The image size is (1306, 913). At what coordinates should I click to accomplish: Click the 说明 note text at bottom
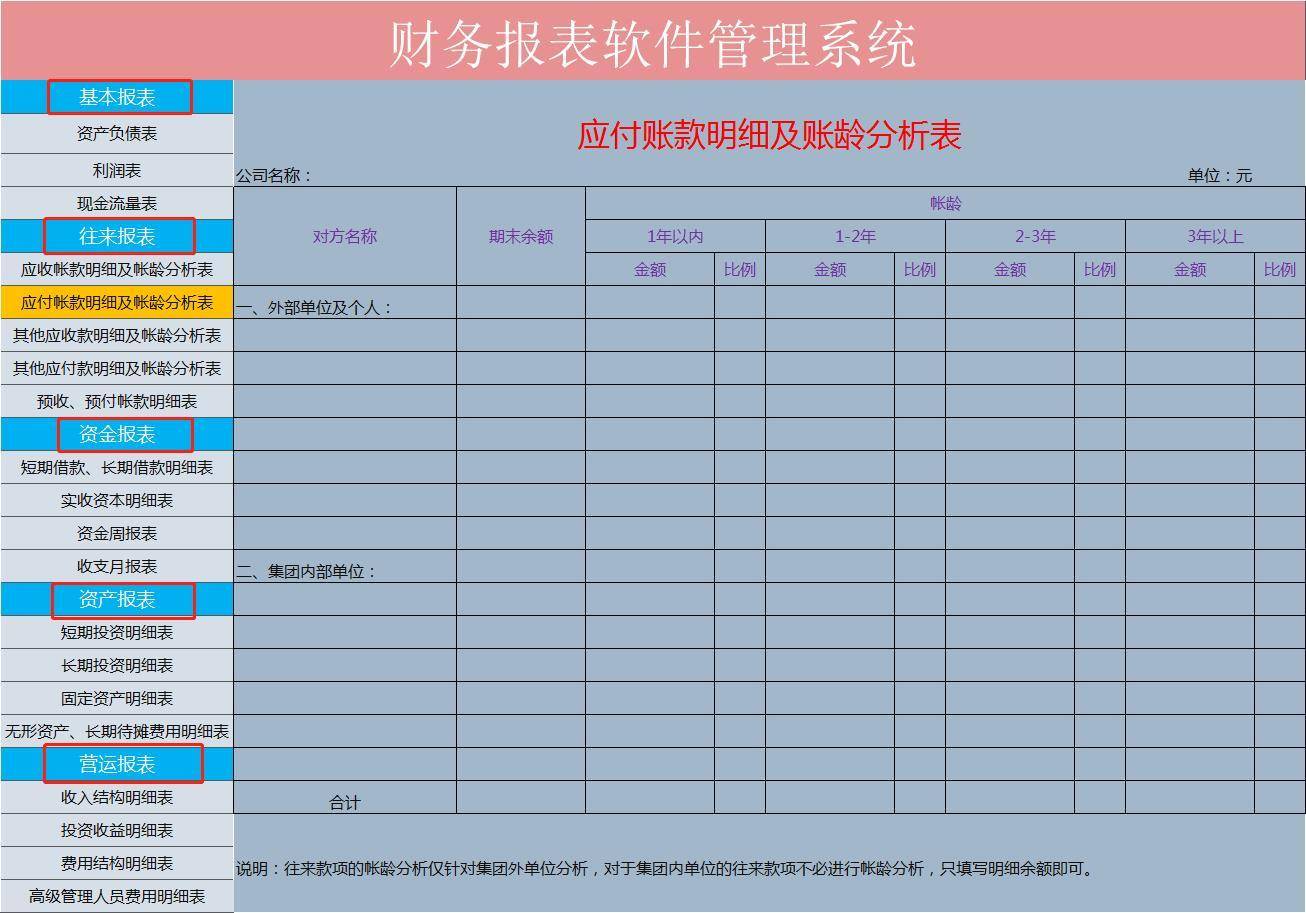(x=665, y=869)
